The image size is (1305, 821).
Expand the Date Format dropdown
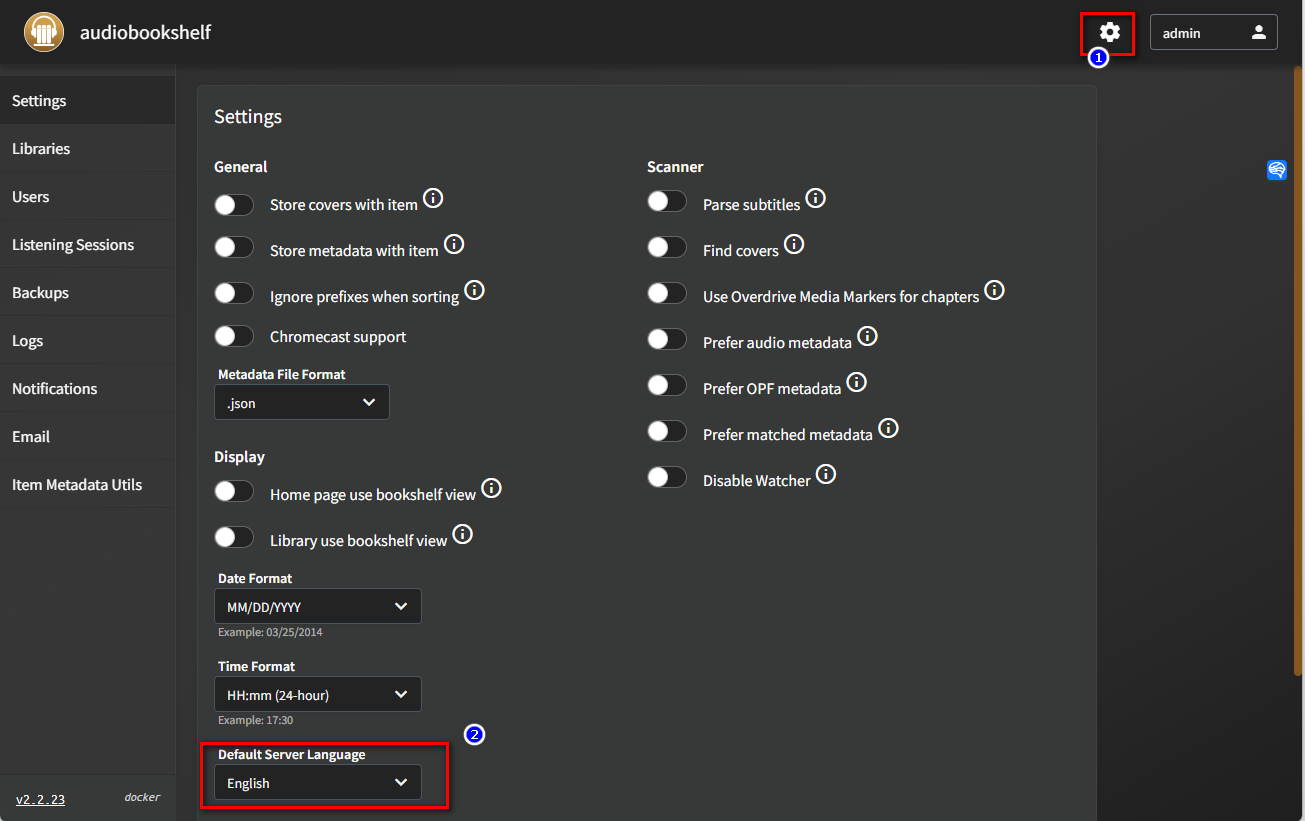pyautogui.click(x=317, y=606)
